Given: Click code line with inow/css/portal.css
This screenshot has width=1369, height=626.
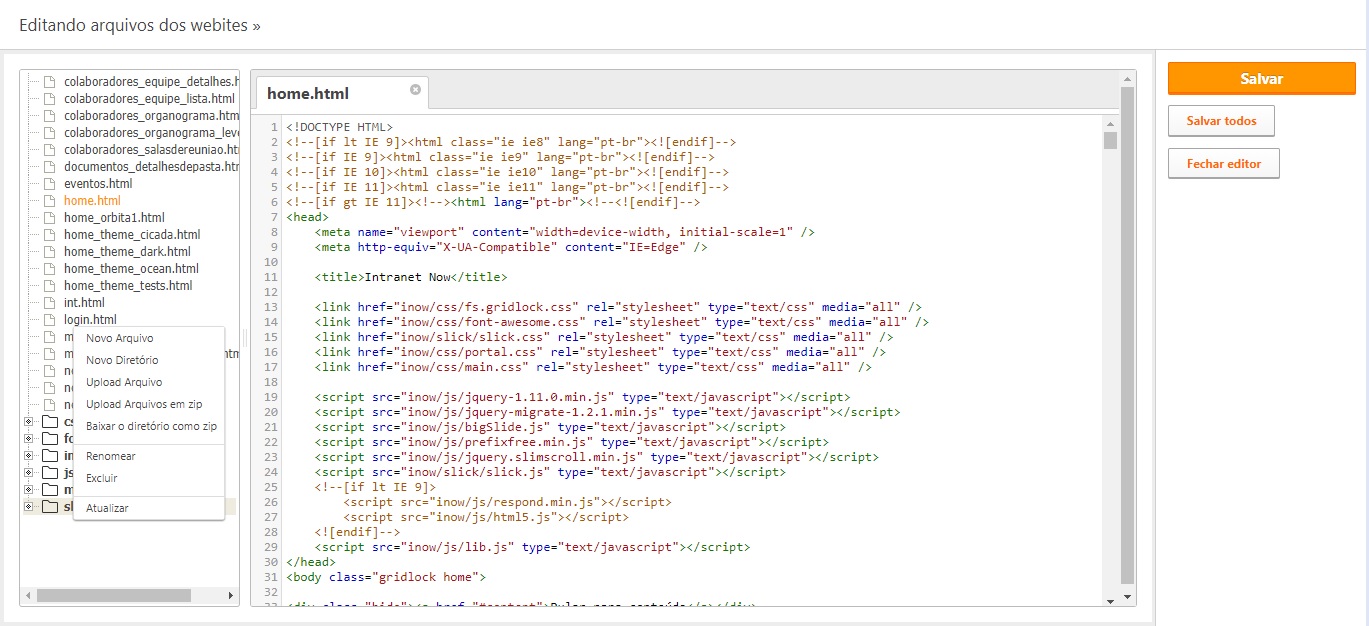Looking at the screenshot, I should coord(600,352).
